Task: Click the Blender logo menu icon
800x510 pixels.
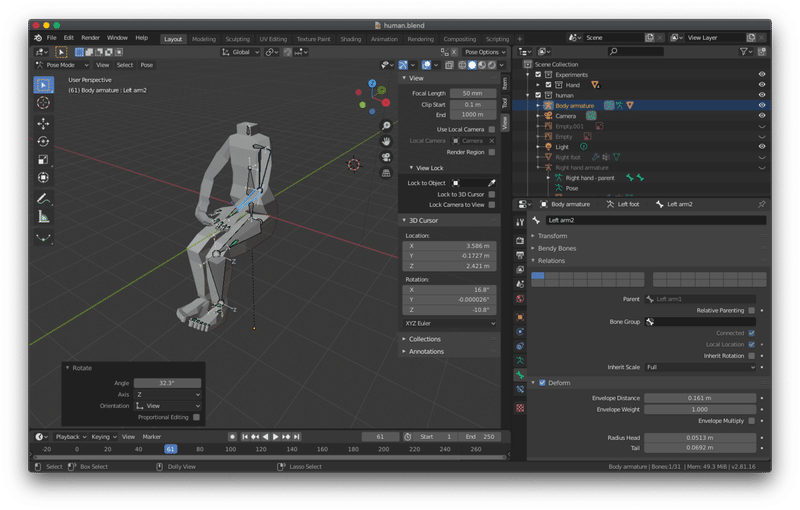Action: (x=38, y=38)
